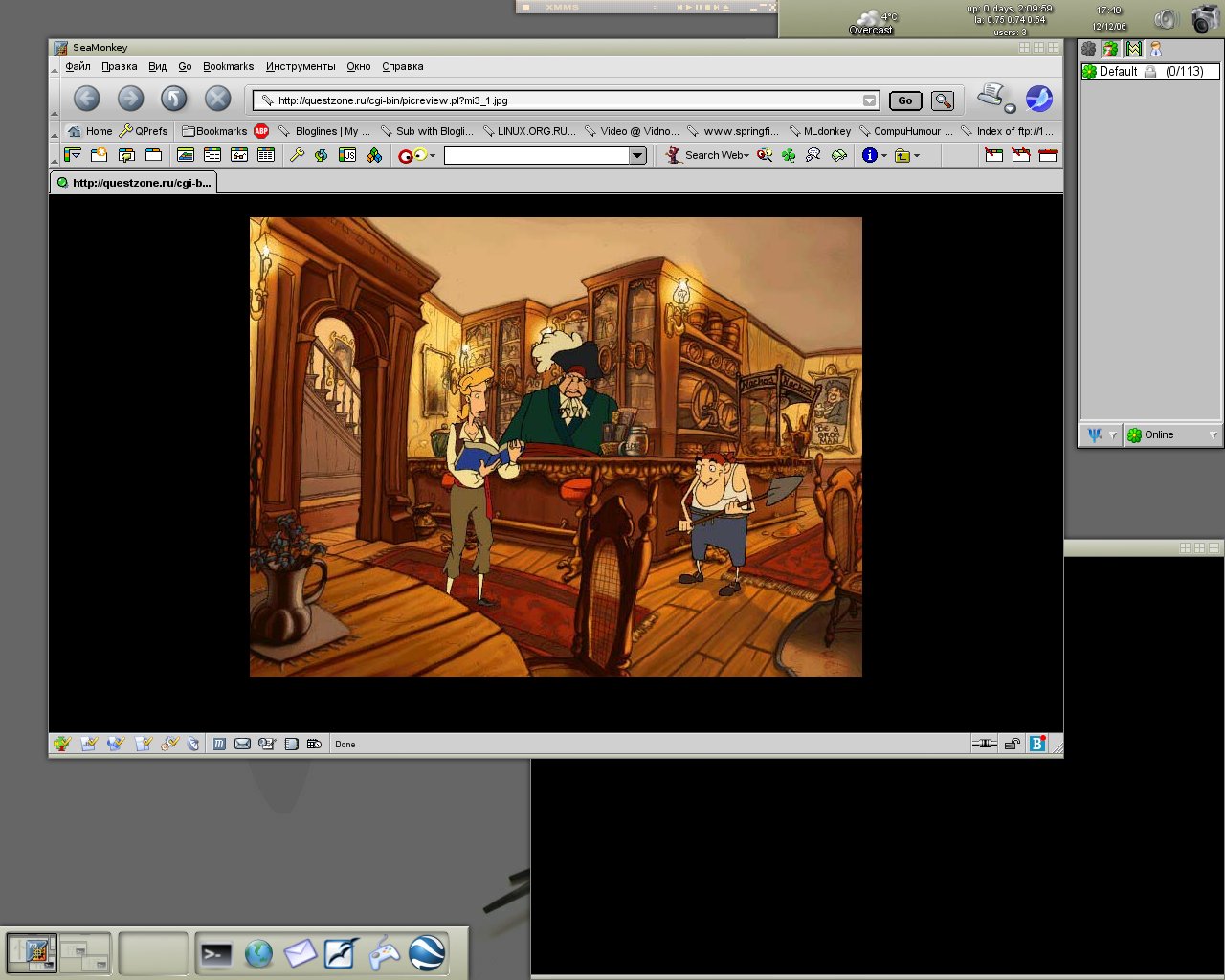Click the colored cubes toolbar icon

(x=374, y=155)
